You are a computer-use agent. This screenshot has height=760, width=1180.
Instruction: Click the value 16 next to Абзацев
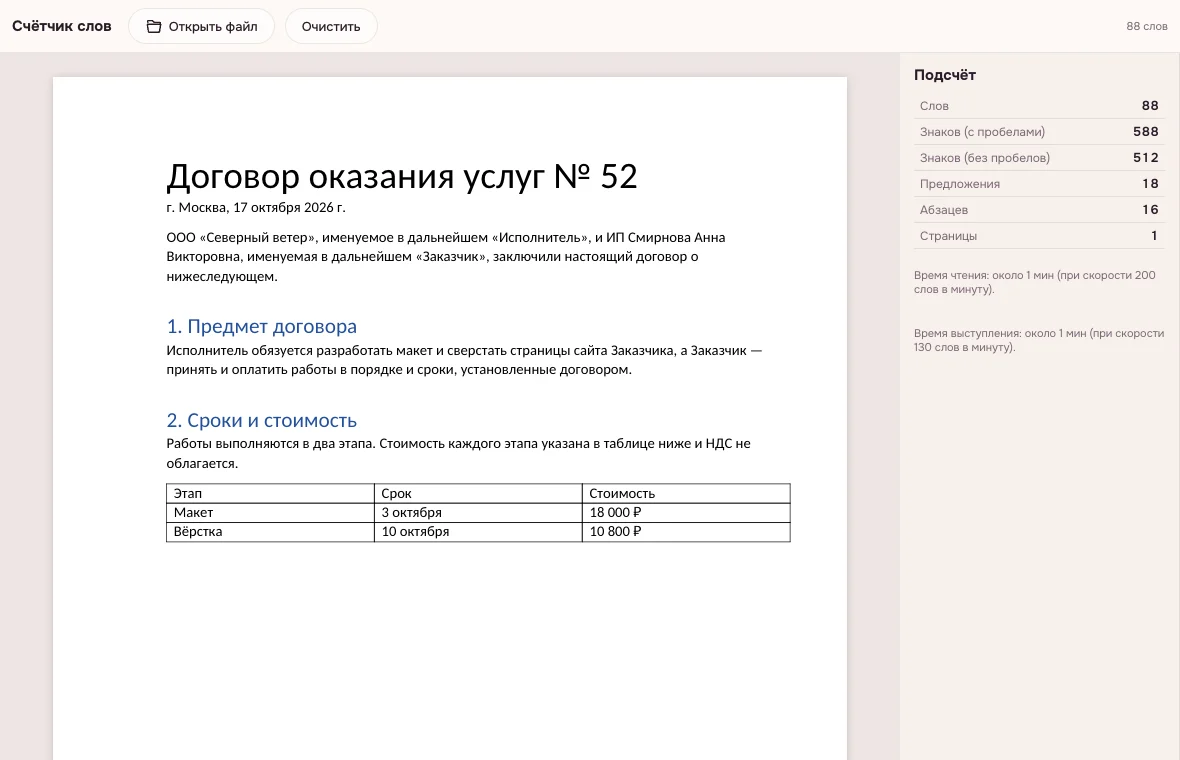(1150, 210)
